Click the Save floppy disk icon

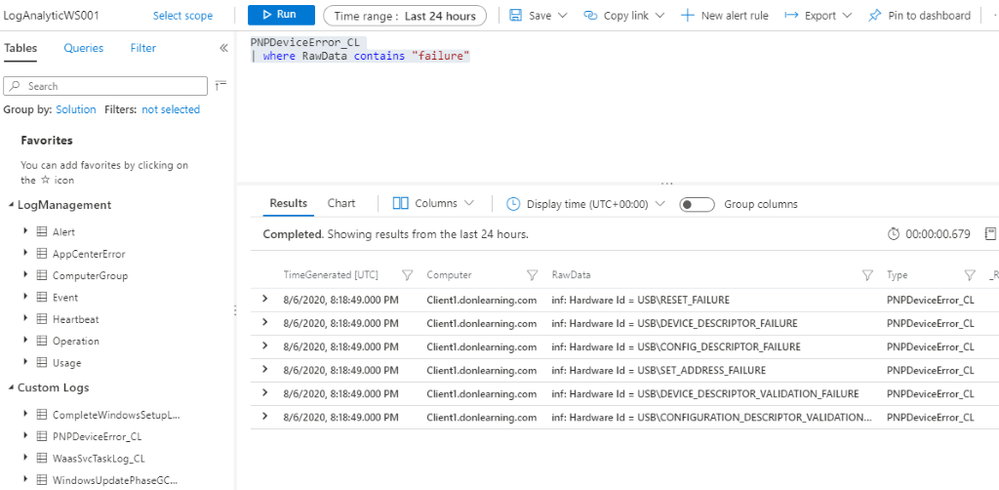(516, 15)
